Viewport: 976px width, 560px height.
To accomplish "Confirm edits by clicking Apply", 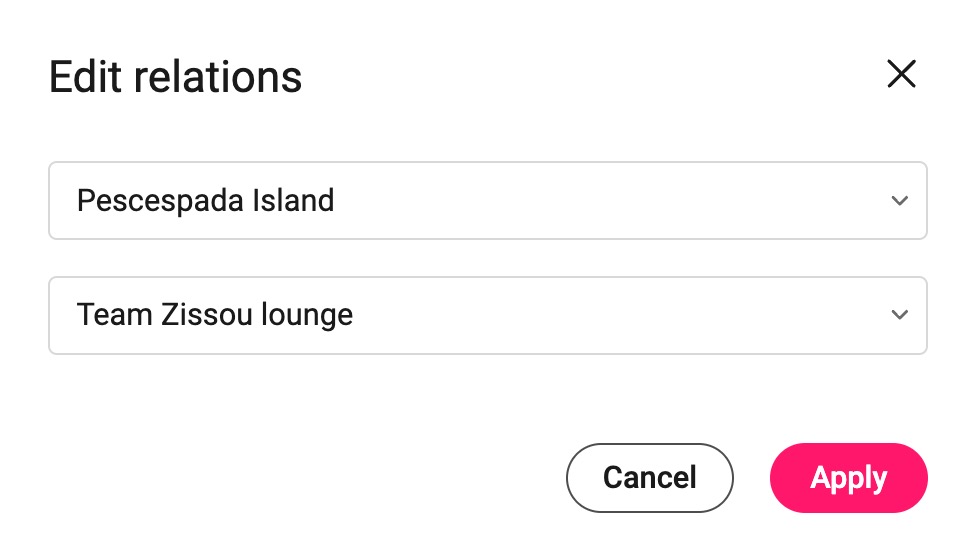I will 848,478.
